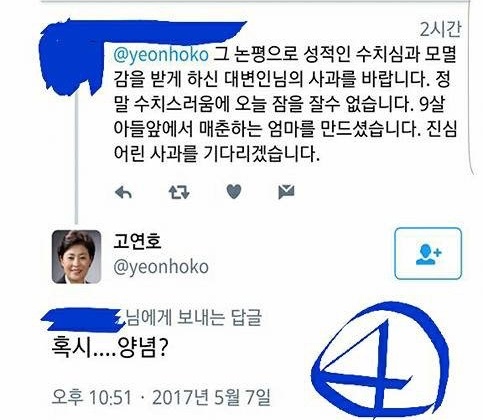Retweet using the retweet arrows icon
The image size is (483, 420).
pyautogui.click(x=179, y=192)
